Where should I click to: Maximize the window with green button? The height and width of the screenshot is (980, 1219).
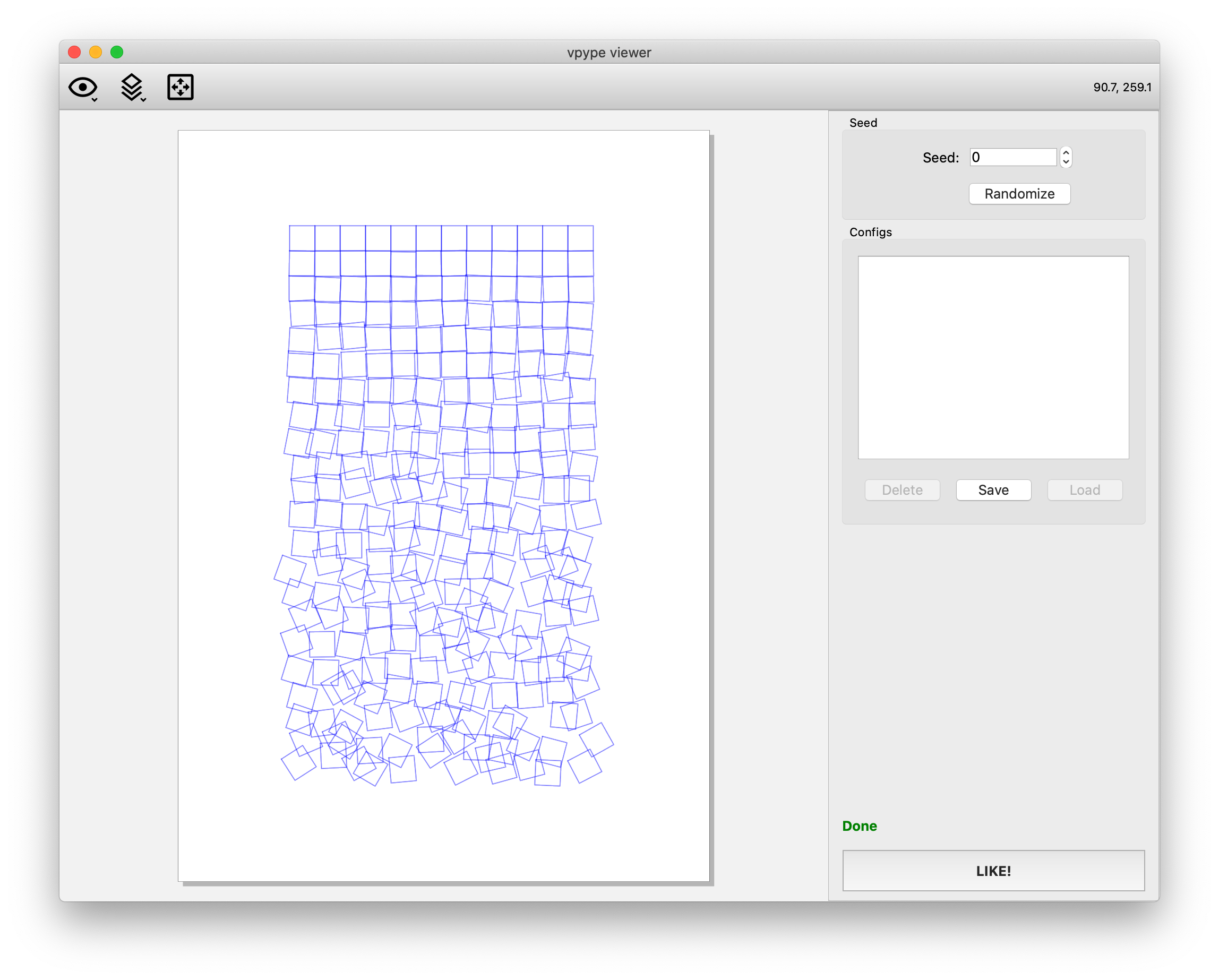coord(117,53)
